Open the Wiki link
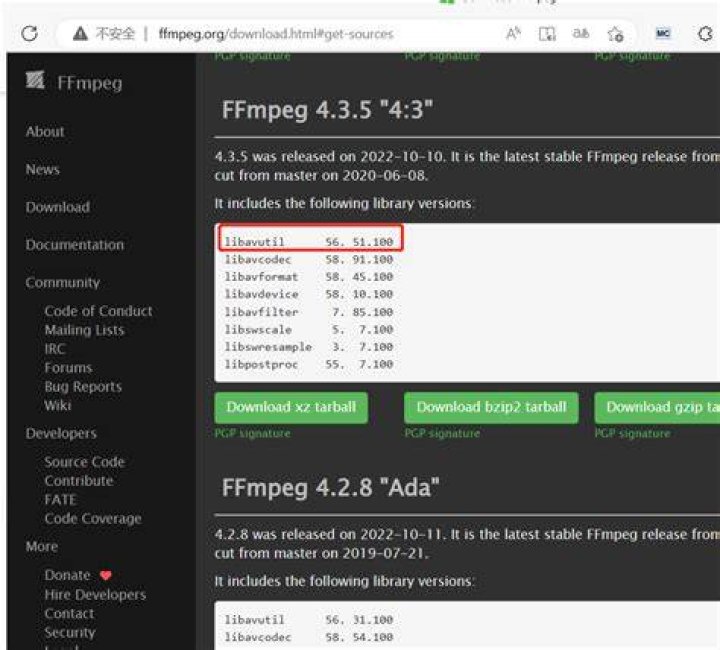Screen dimensions: 720x650 coord(58,405)
